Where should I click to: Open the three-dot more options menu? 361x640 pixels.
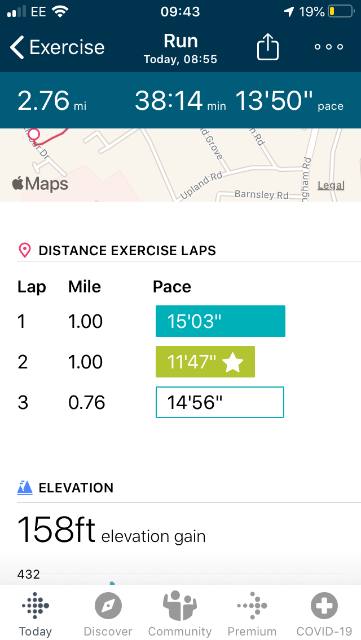tap(329, 47)
